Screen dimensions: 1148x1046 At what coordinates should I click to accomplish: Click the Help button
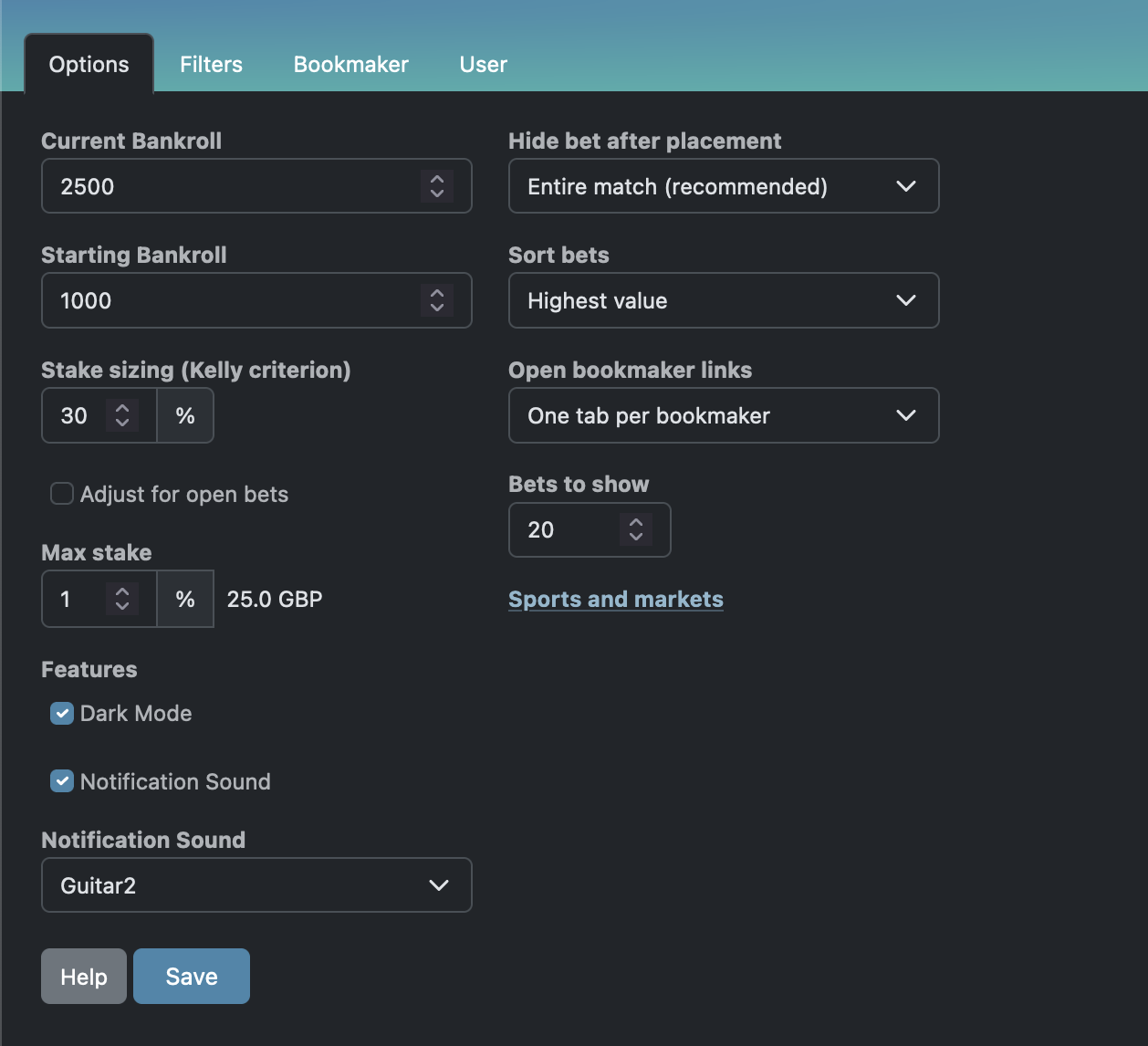click(84, 977)
